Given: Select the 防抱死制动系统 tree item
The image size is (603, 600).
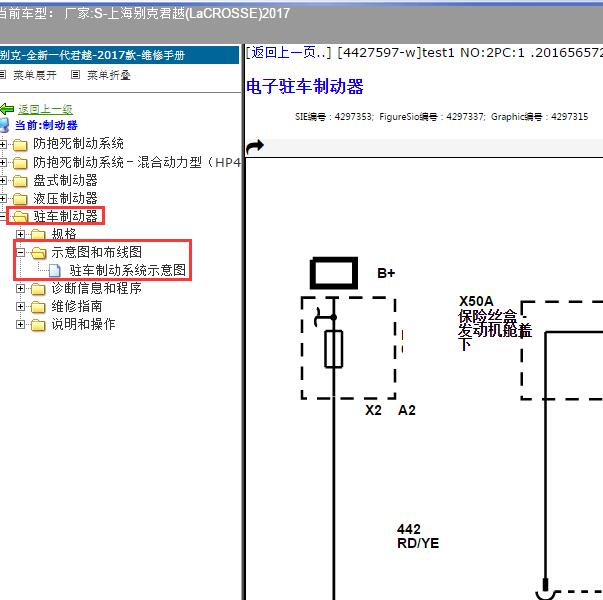Looking at the screenshot, I should pyautogui.click(x=78, y=144).
